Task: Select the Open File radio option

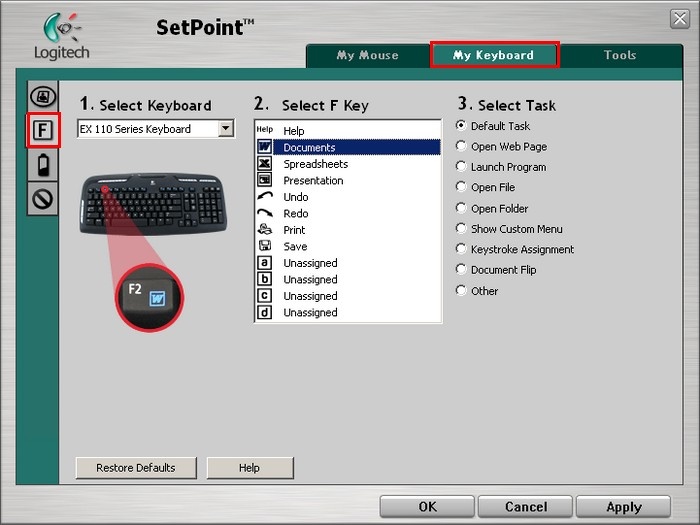Action: [461, 187]
